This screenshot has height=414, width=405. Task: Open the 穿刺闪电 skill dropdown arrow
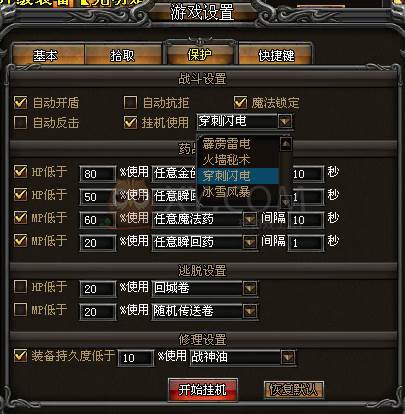tap(285, 121)
